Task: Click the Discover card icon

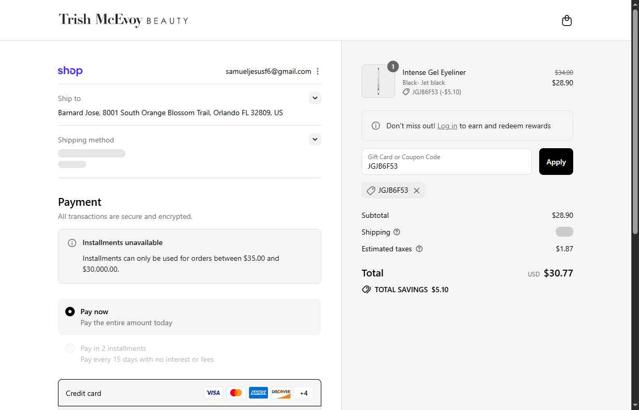Action: coord(281,393)
